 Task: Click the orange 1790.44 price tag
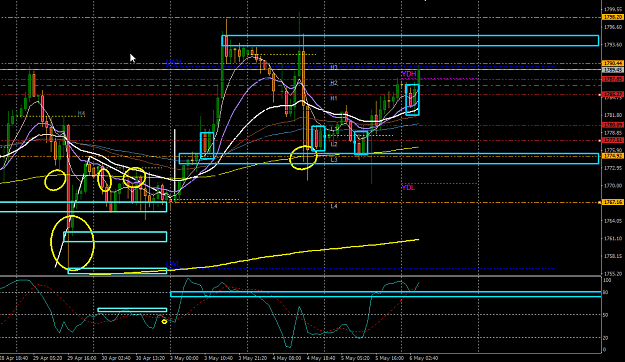[x=613, y=63]
